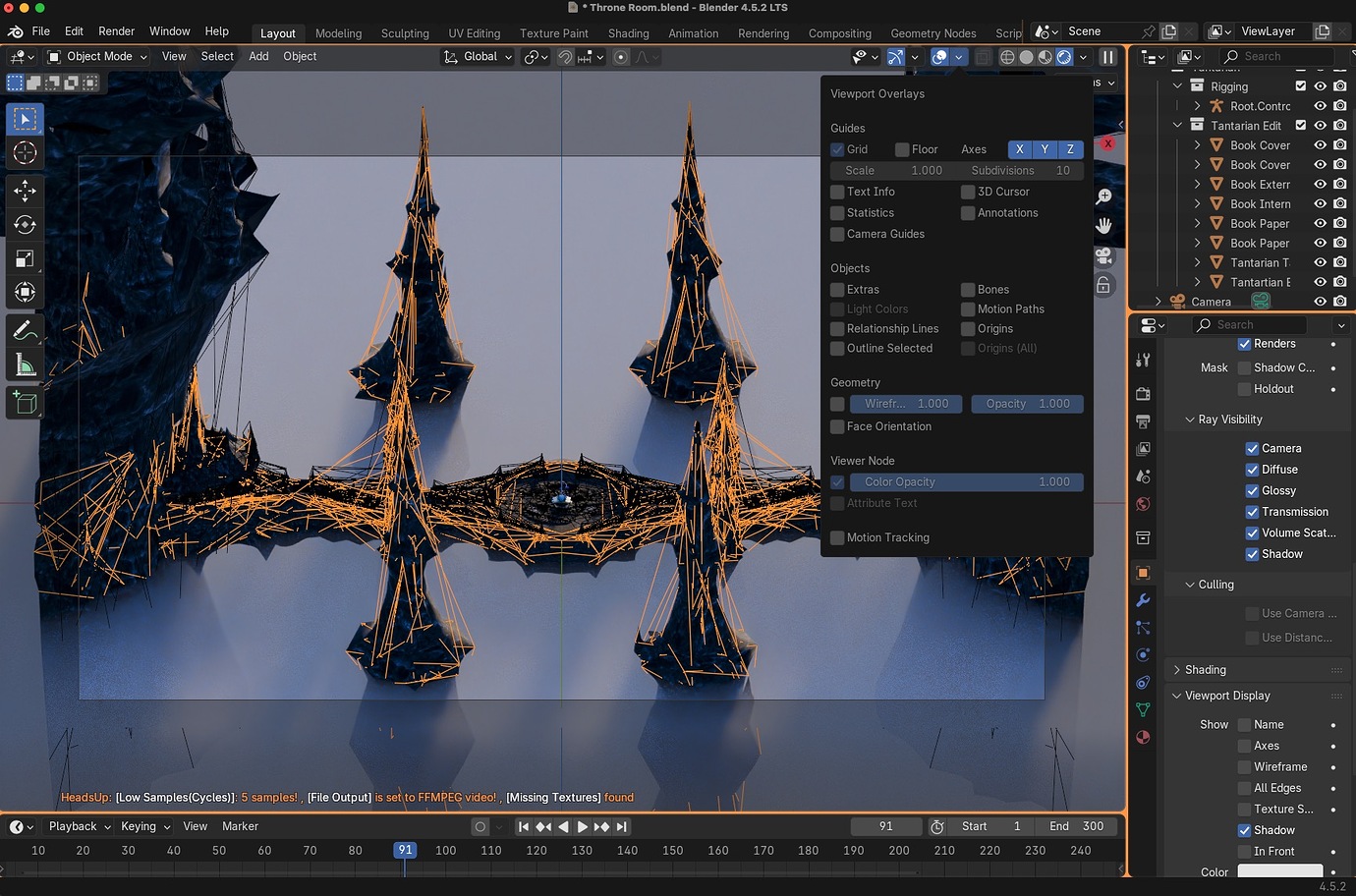1356x896 pixels.
Task: Open the Geometry Nodes workspace tab
Action: pyautogui.click(x=933, y=33)
